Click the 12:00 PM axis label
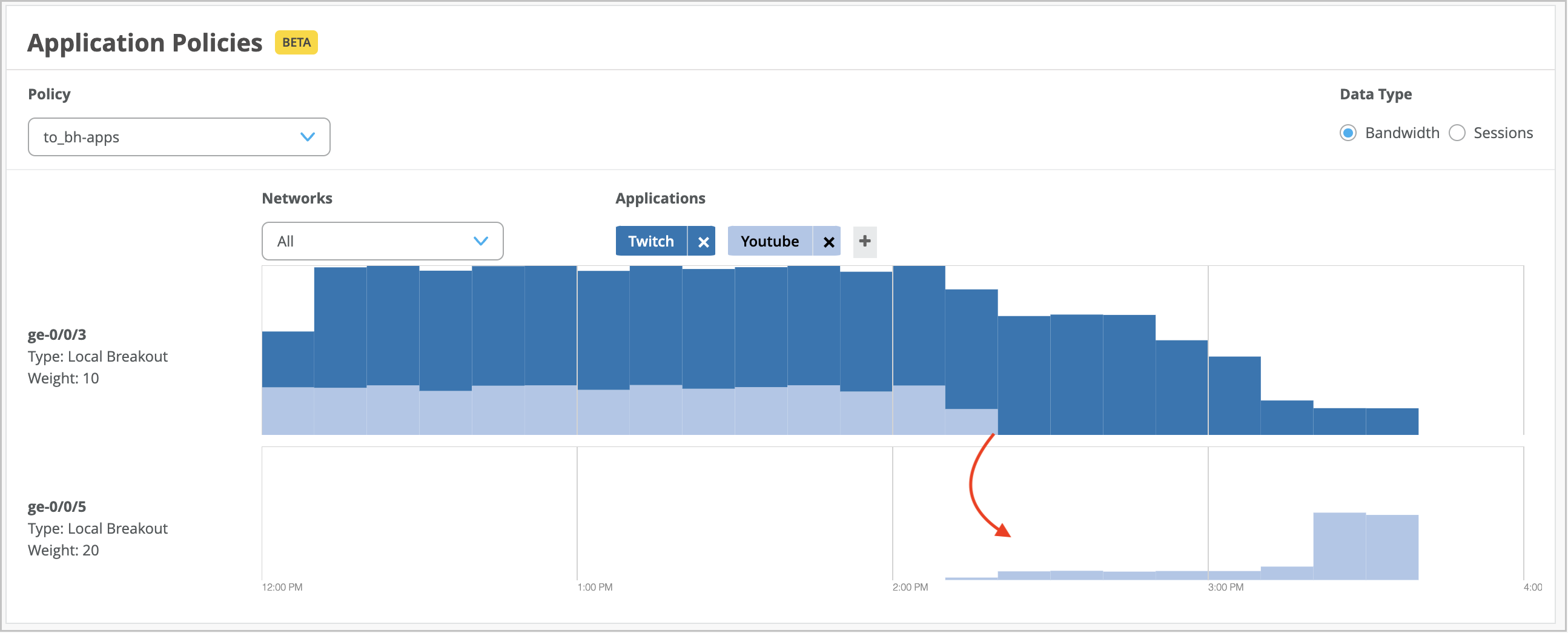The height and width of the screenshot is (633, 1568). coord(282,588)
